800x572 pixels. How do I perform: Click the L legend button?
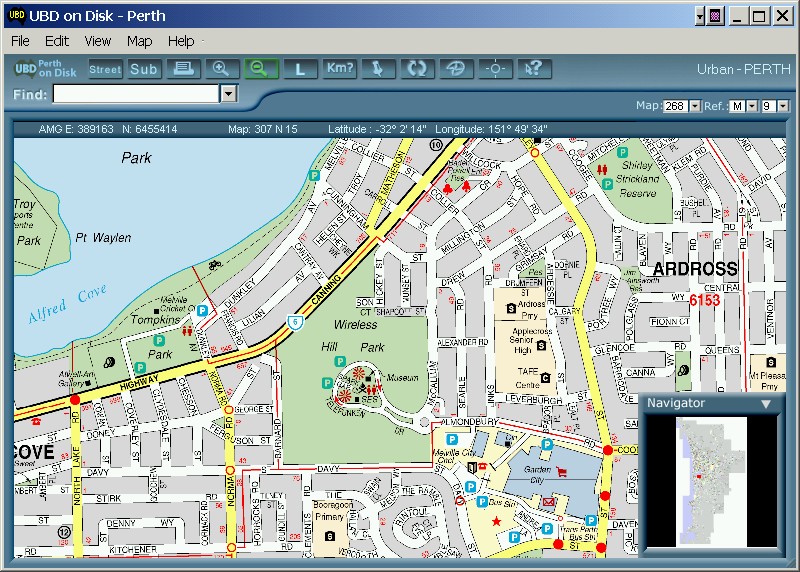click(x=300, y=69)
